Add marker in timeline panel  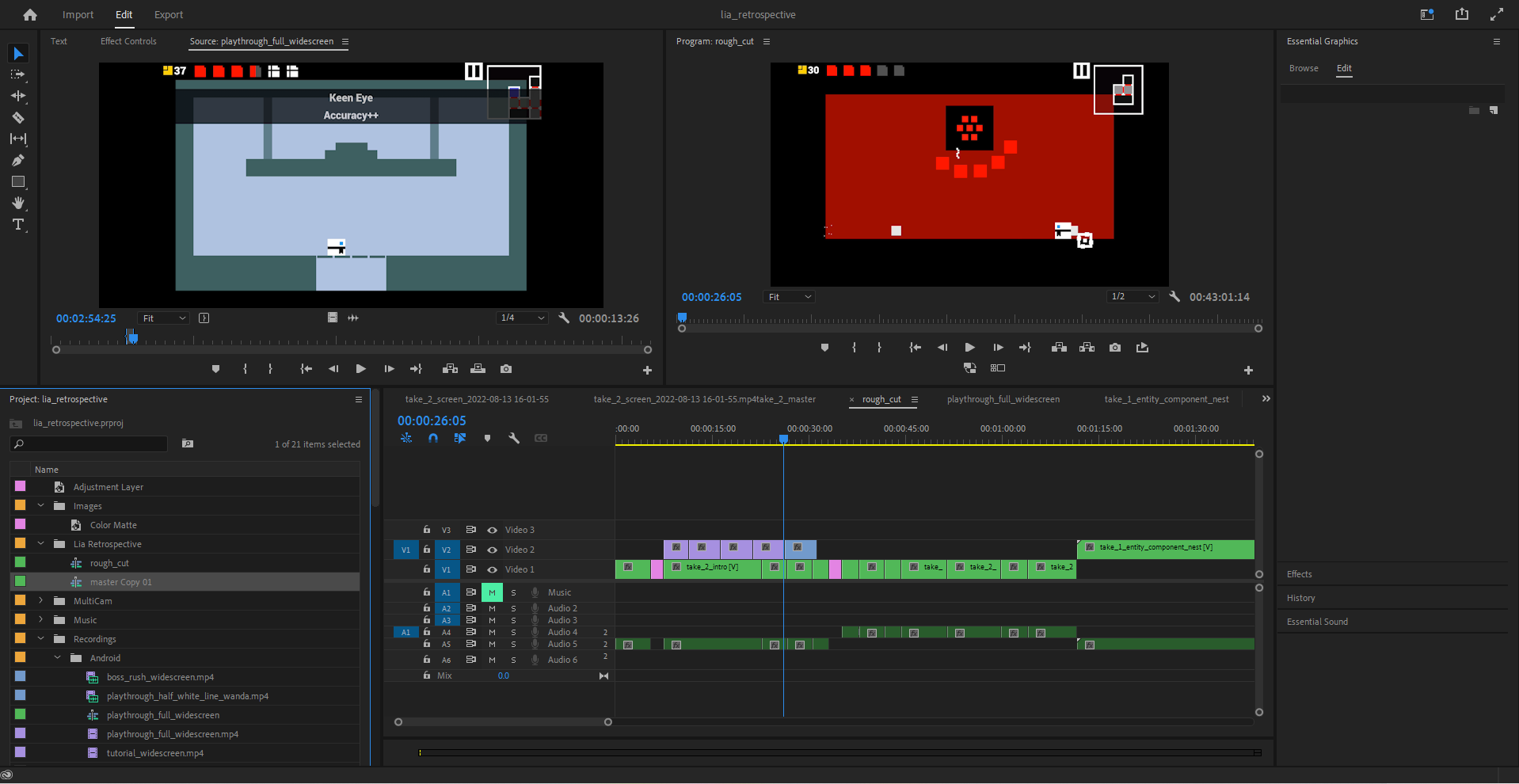click(x=487, y=438)
